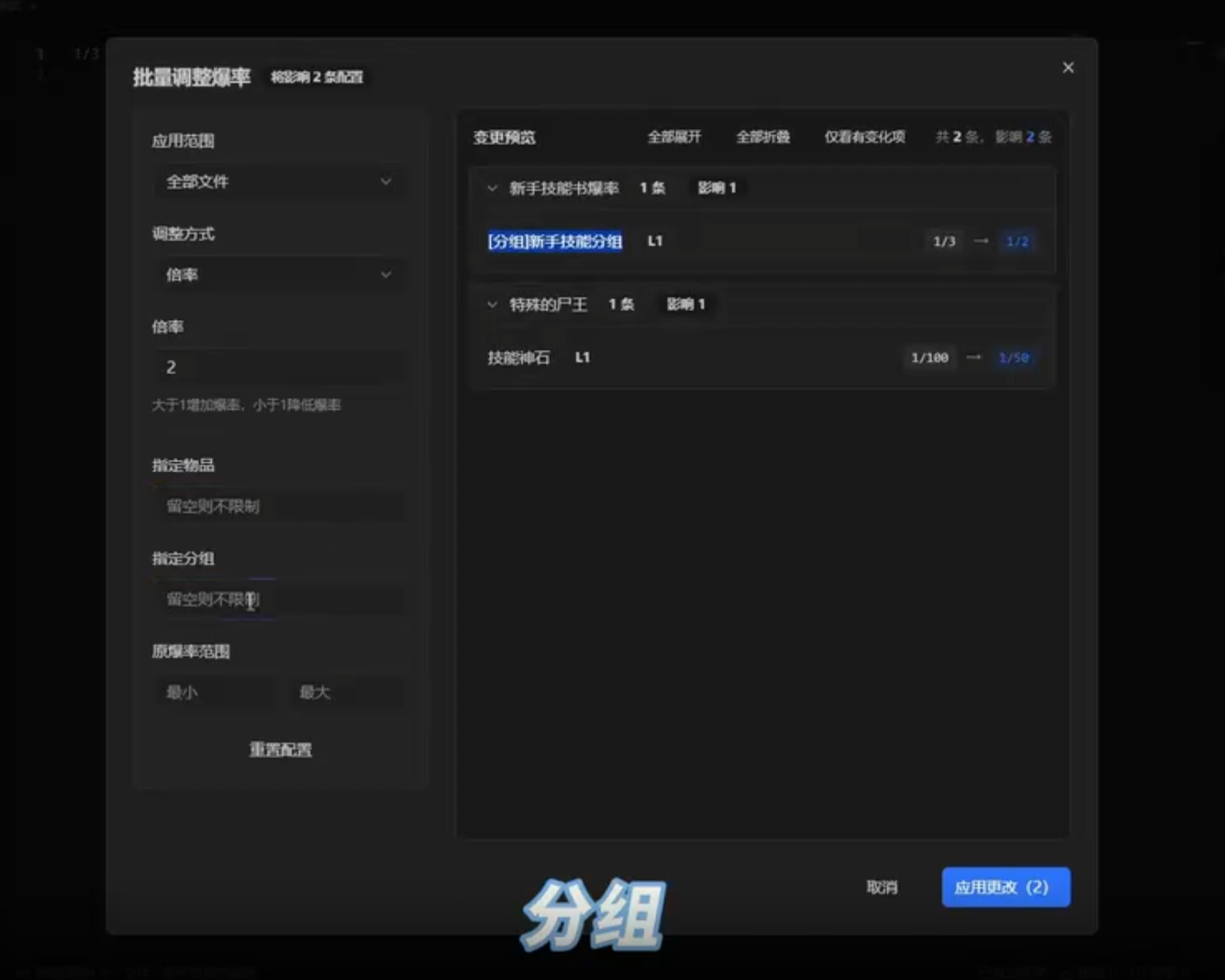1225x980 pixels.
Task: Click the 取消 button
Action: point(882,887)
